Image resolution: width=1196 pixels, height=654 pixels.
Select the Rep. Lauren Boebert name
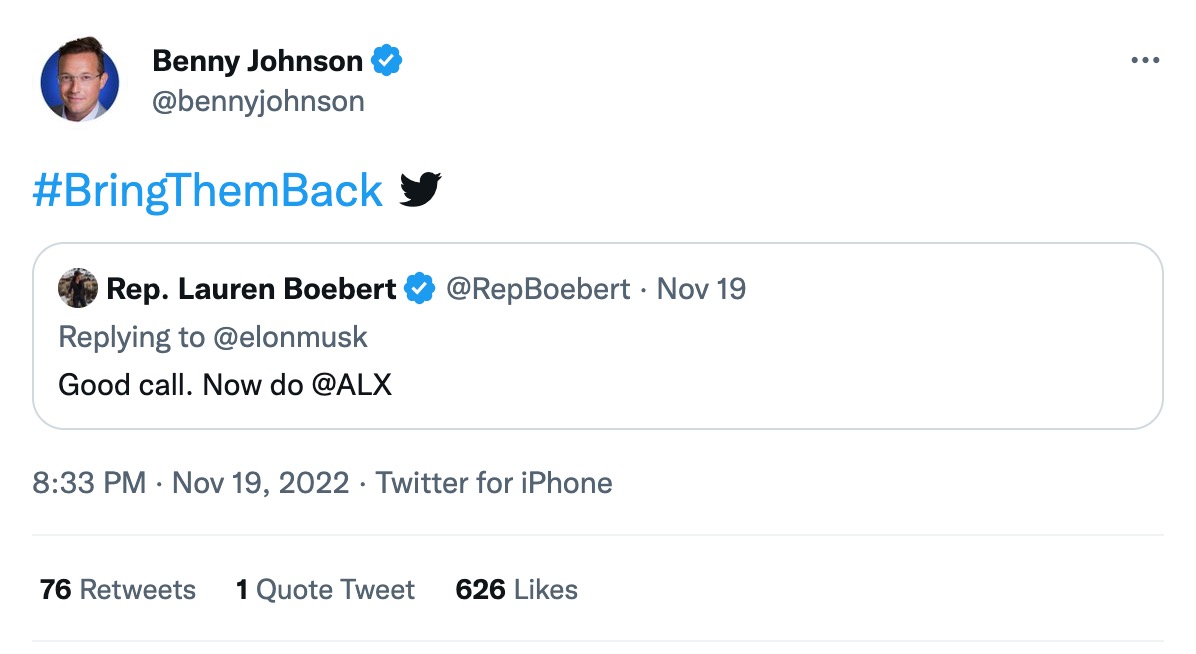pyautogui.click(x=251, y=289)
